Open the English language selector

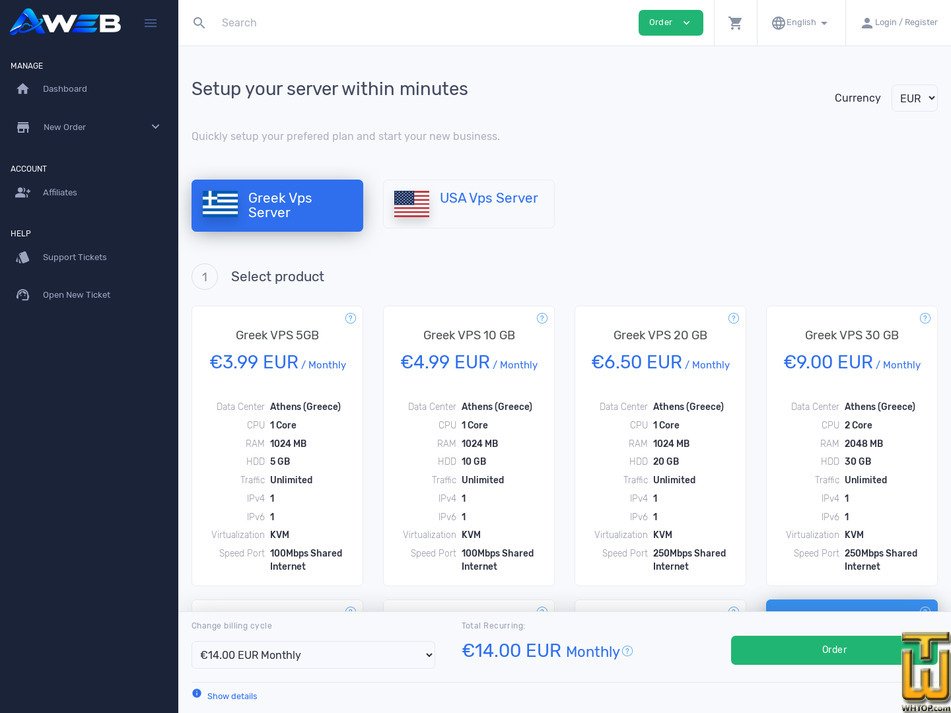[800, 23]
